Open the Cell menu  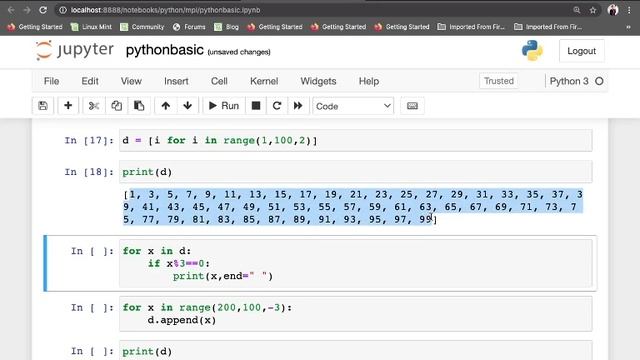point(219,81)
